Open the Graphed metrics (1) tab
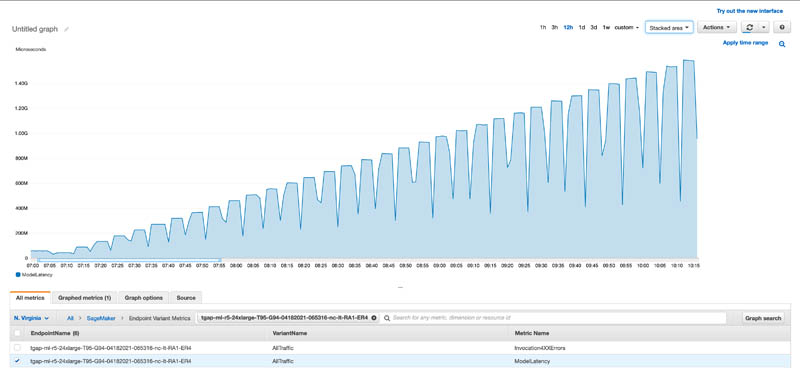This screenshot has width=800, height=368. pos(84,298)
